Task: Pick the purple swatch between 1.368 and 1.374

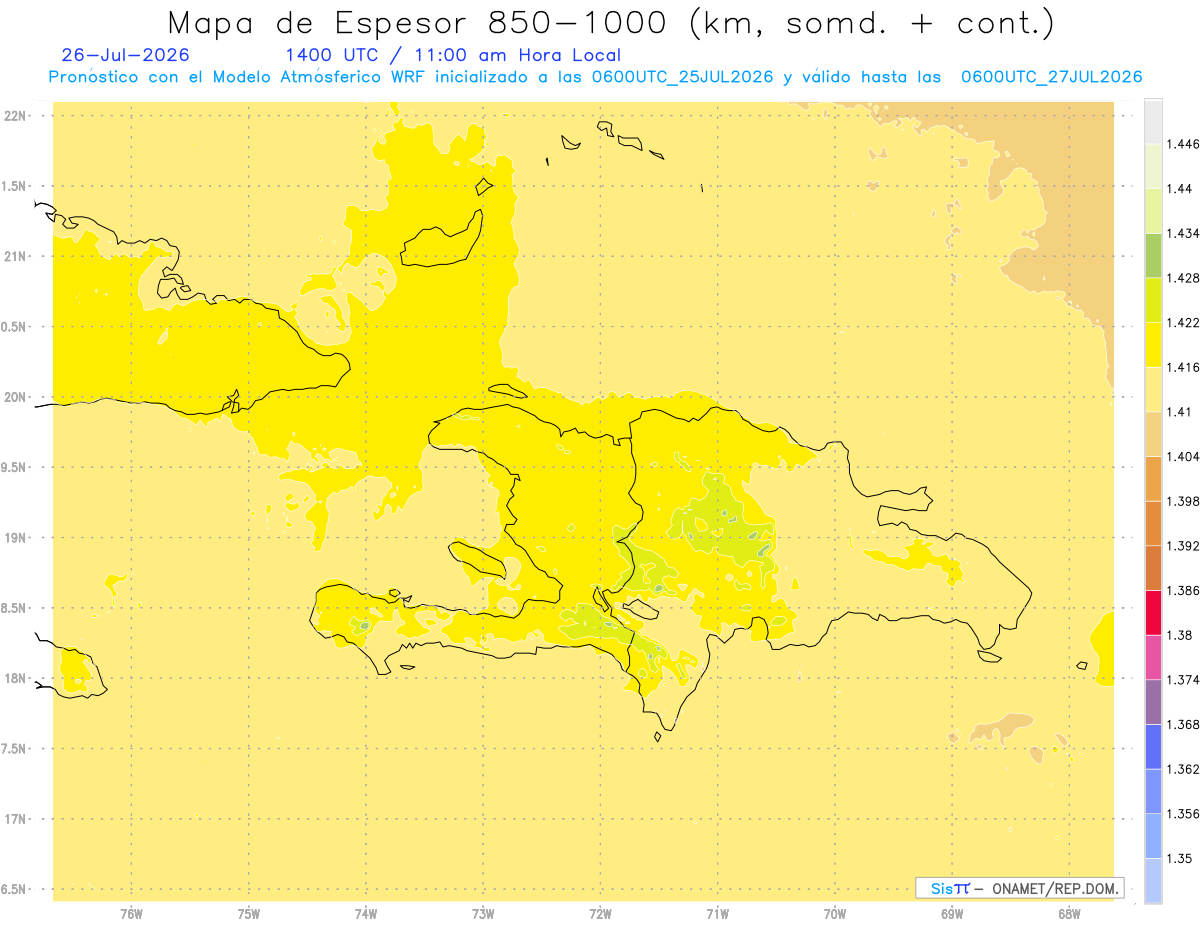Action: tap(1154, 702)
